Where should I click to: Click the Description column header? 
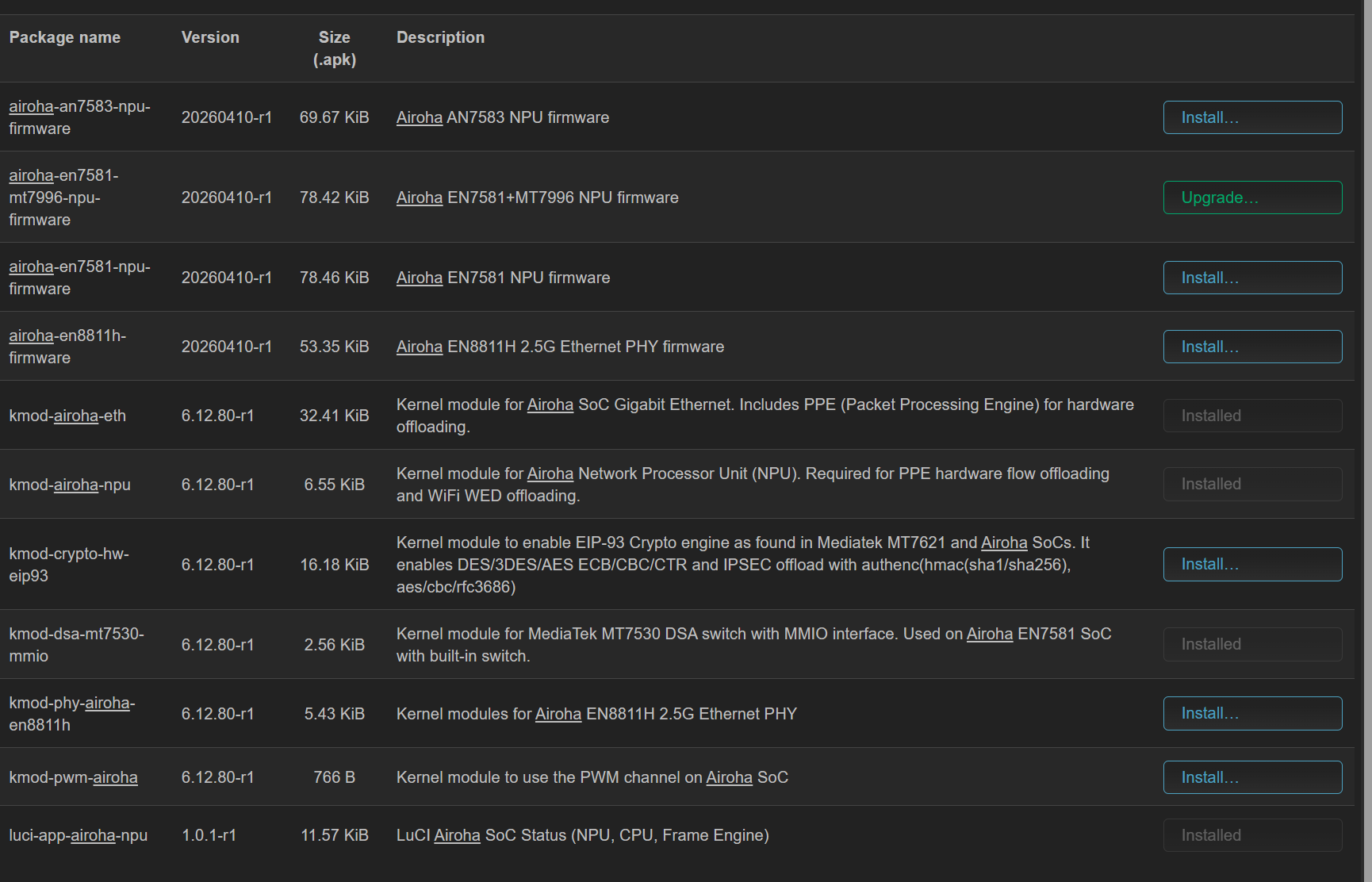440,37
